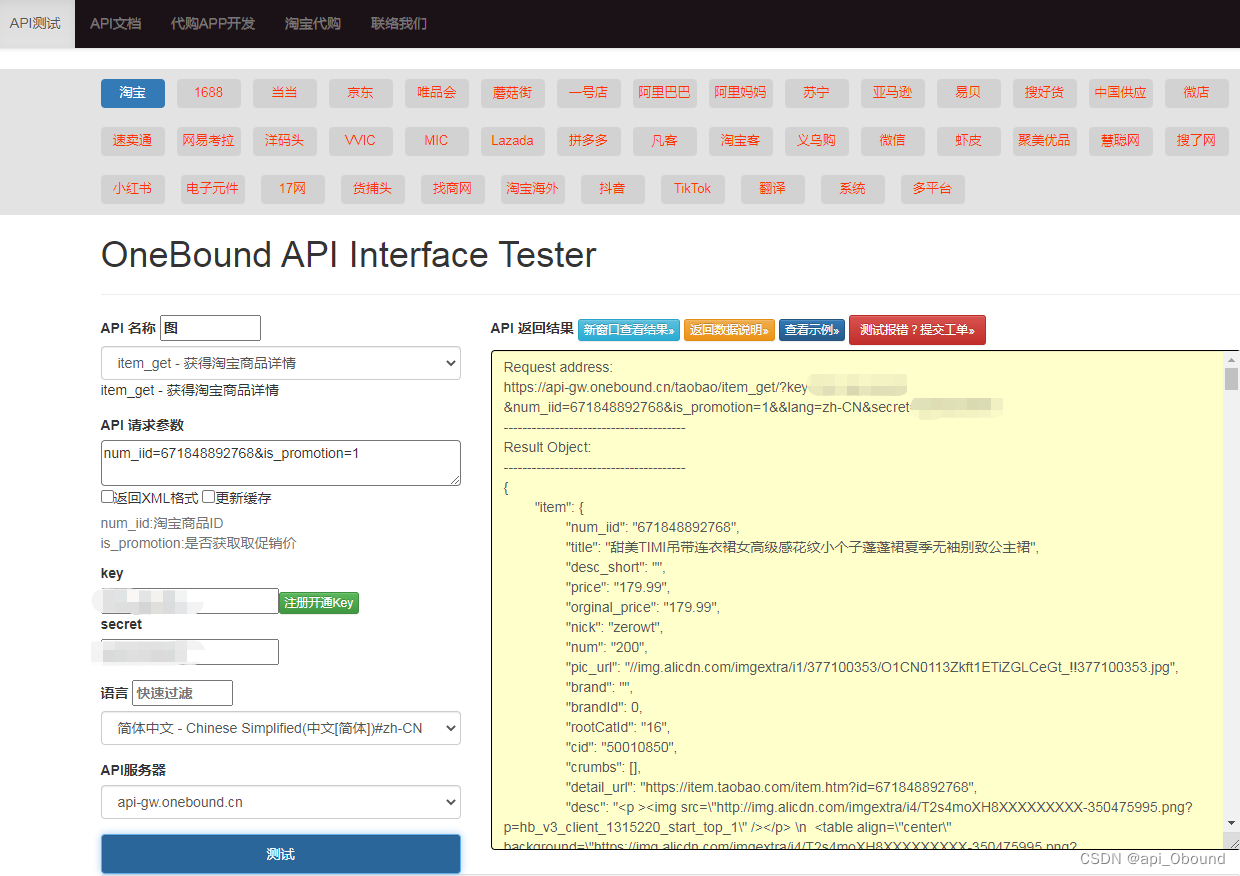The height and width of the screenshot is (876, 1240).
Task: Select the 小红书 platform button
Action: click(133, 189)
